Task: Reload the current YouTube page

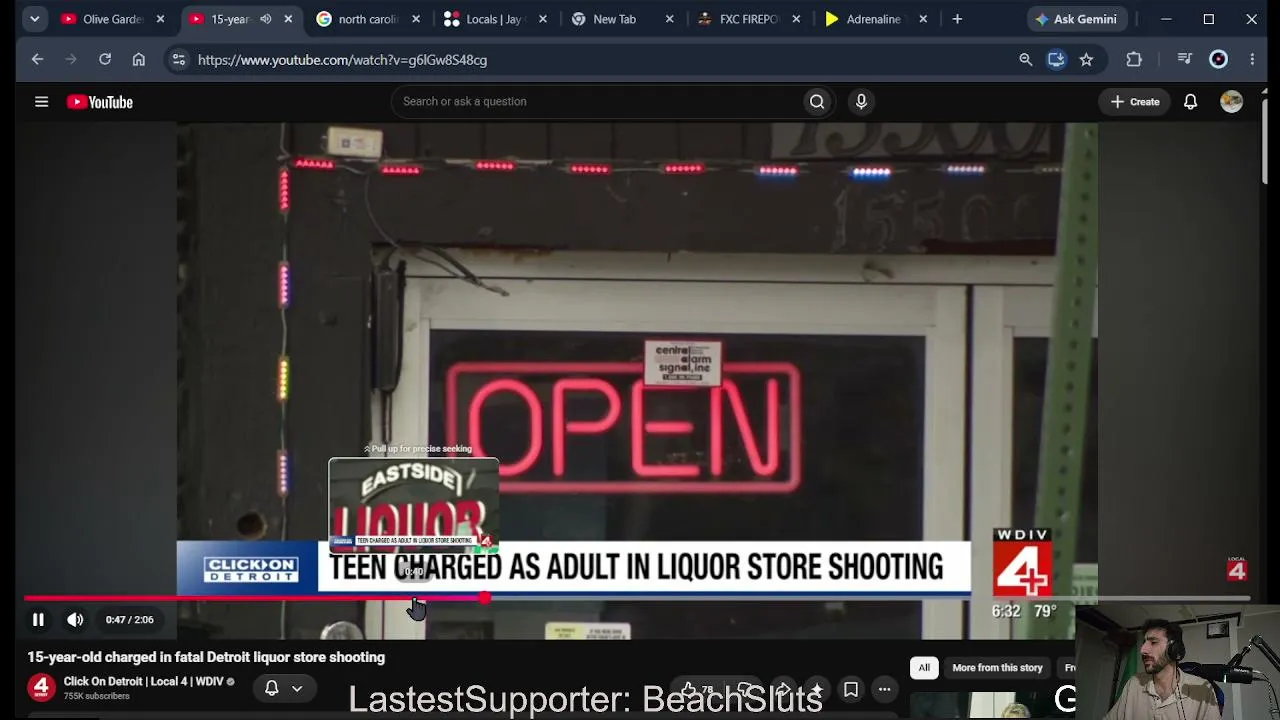Action: click(x=105, y=59)
